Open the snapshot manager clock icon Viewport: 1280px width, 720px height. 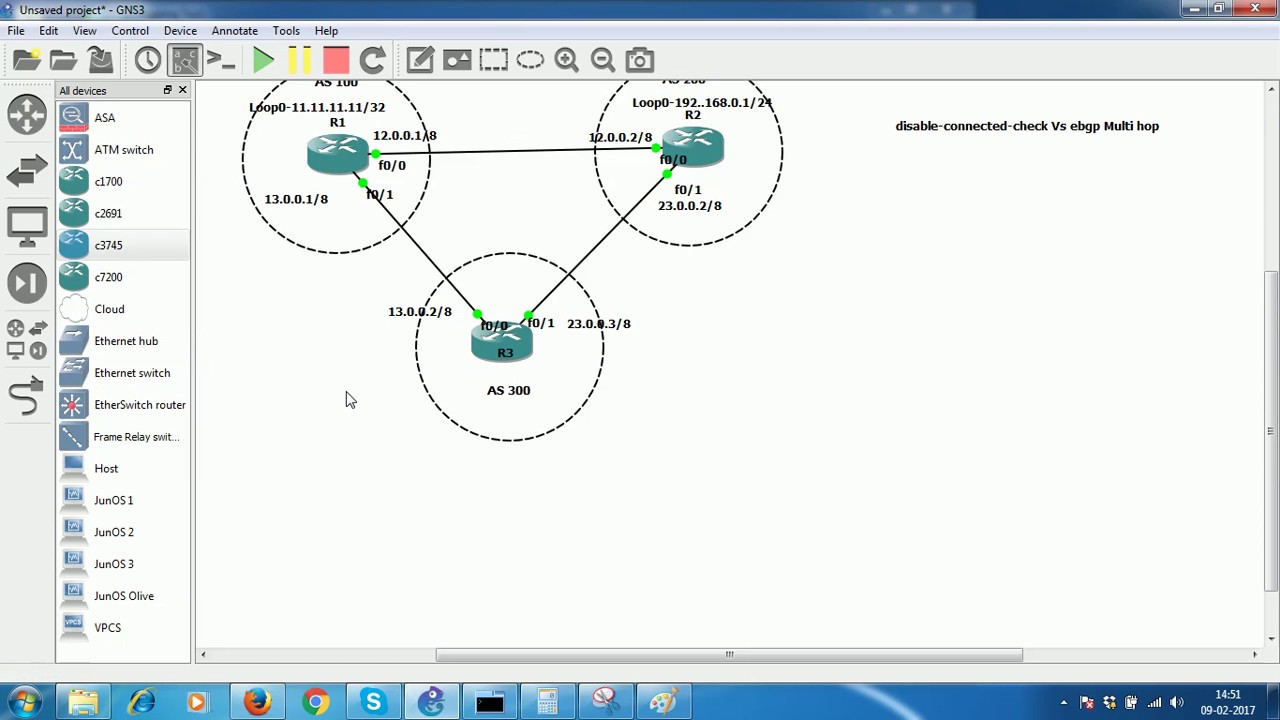pos(148,60)
